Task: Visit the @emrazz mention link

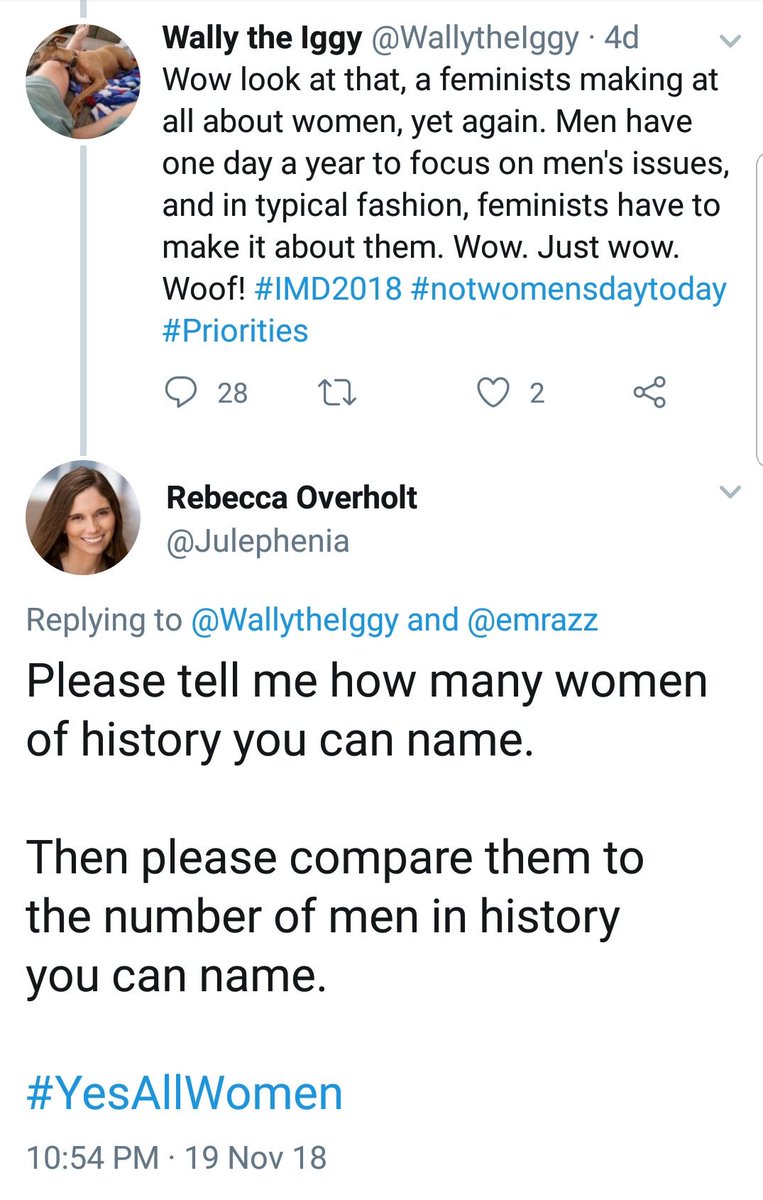Action: tap(532, 620)
